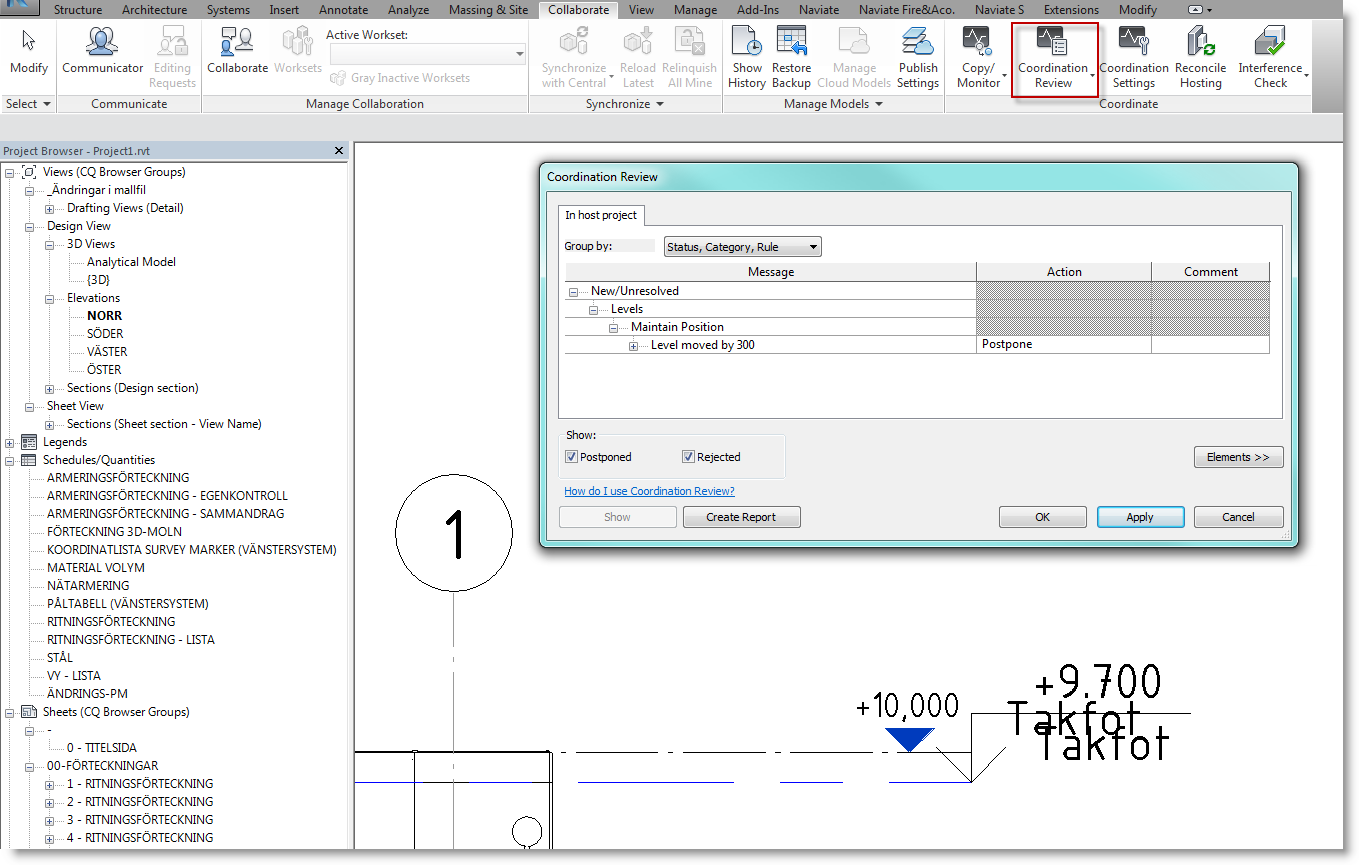Switch to the Manage ribbon tab
Viewport: 1359px width, 865px height.
pos(695,9)
